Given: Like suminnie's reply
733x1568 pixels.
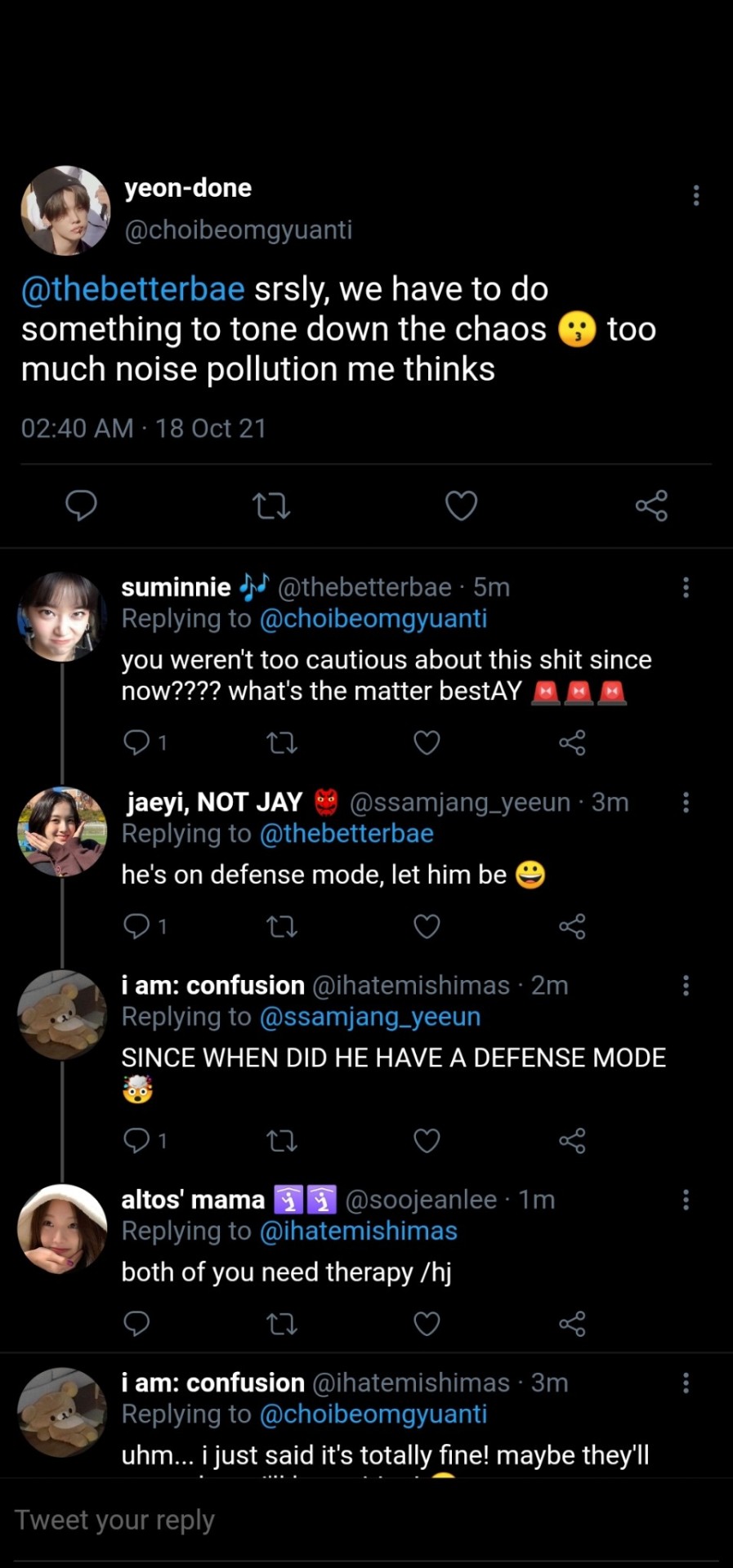Looking at the screenshot, I should point(427,742).
